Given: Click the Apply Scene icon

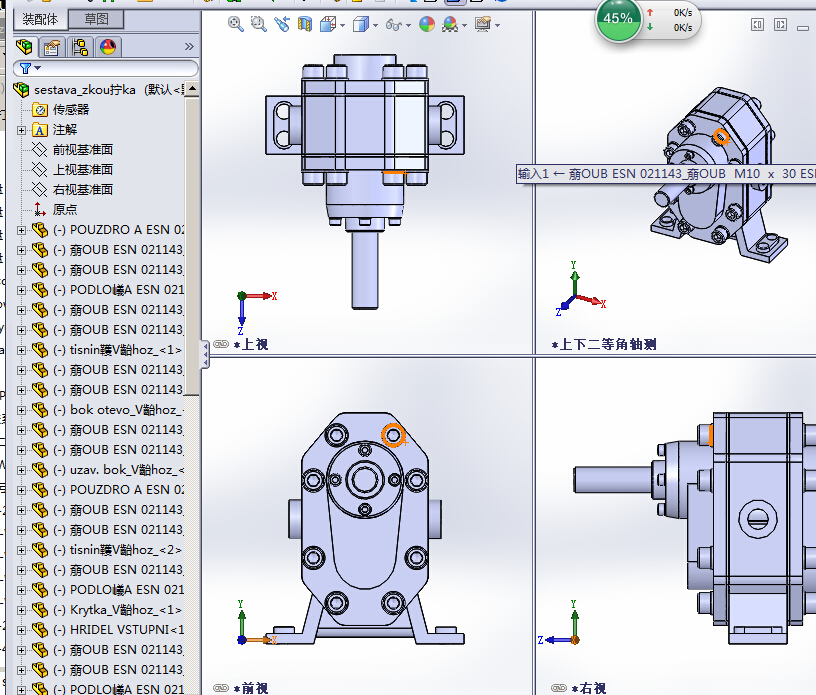Looking at the screenshot, I should click(450, 24).
